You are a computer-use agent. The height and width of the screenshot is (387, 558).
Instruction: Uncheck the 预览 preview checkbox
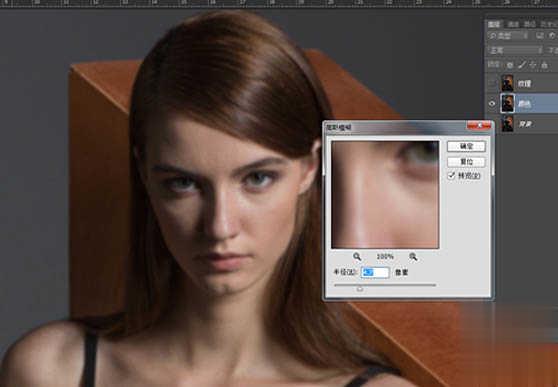[x=452, y=176]
